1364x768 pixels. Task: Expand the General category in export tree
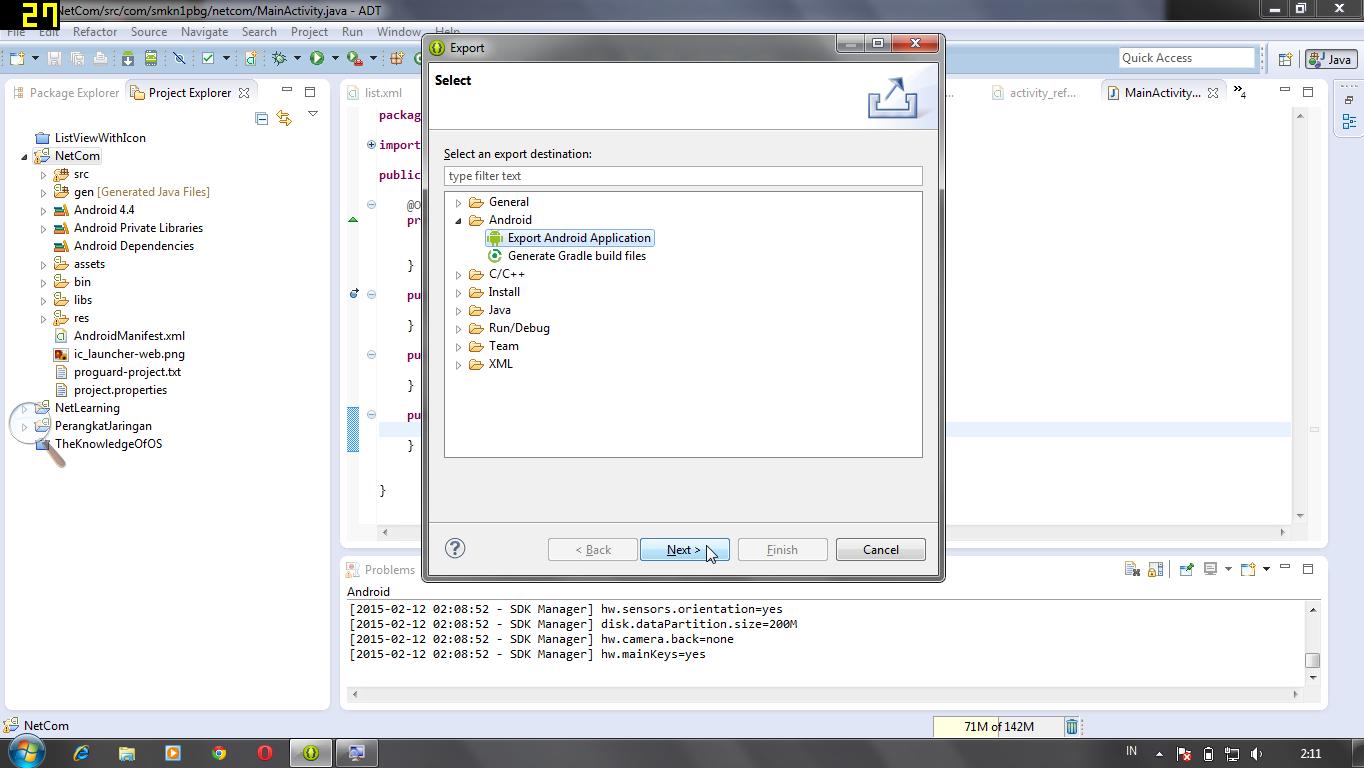(x=459, y=202)
